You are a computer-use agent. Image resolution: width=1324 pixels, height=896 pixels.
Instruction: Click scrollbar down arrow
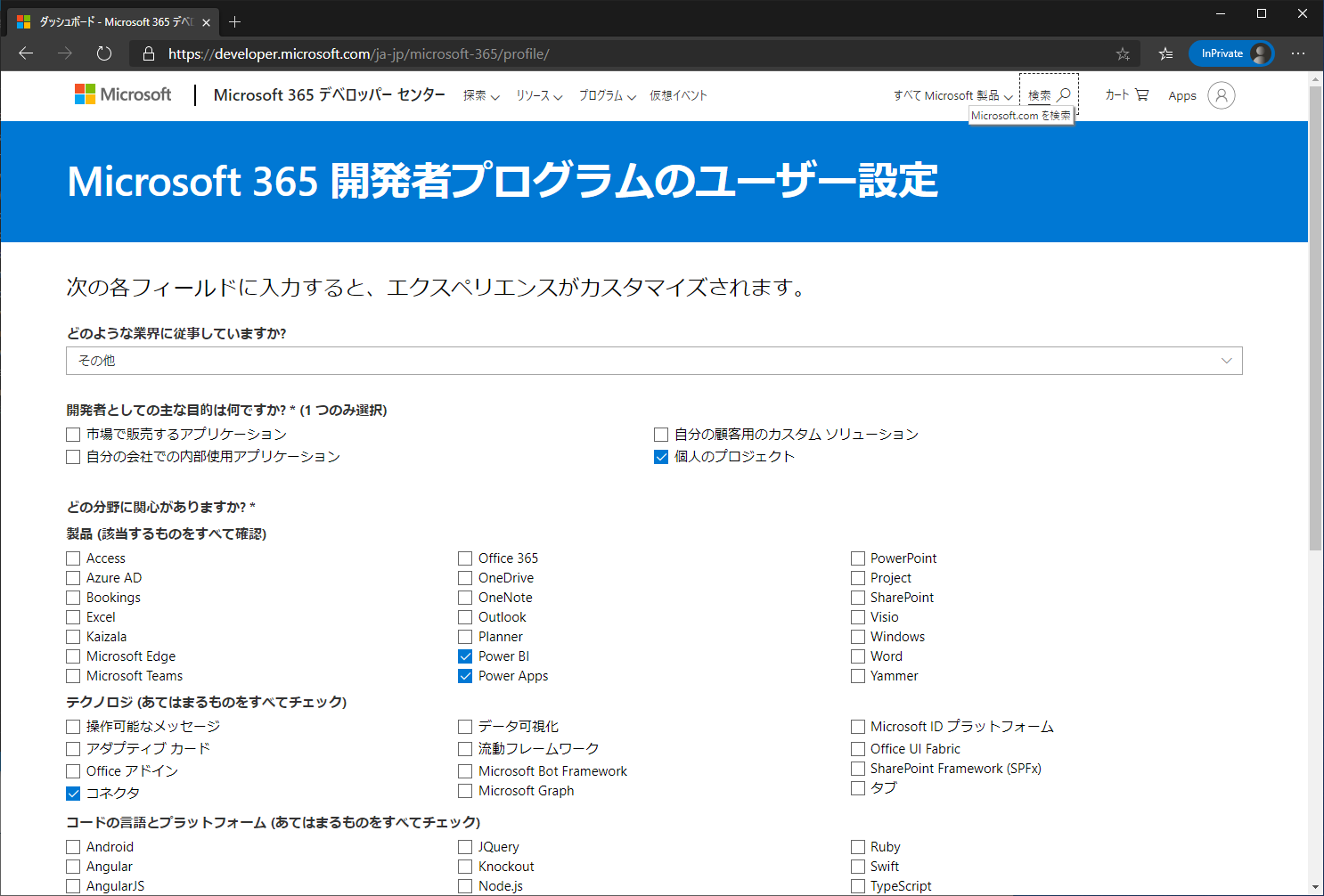pos(1315,887)
